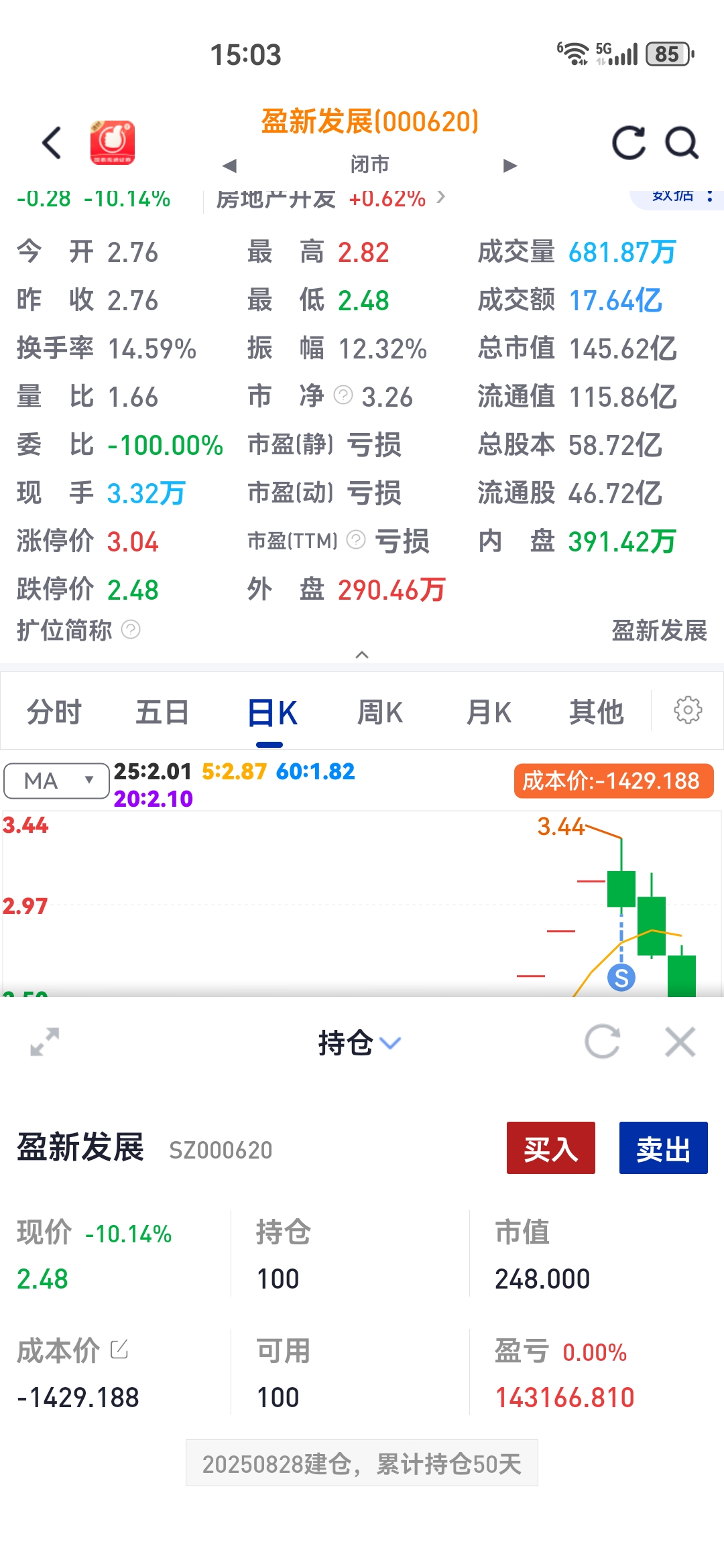The height and width of the screenshot is (1568, 724).
Task: Tap the red 买入 buy button
Action: (551, 1148)
